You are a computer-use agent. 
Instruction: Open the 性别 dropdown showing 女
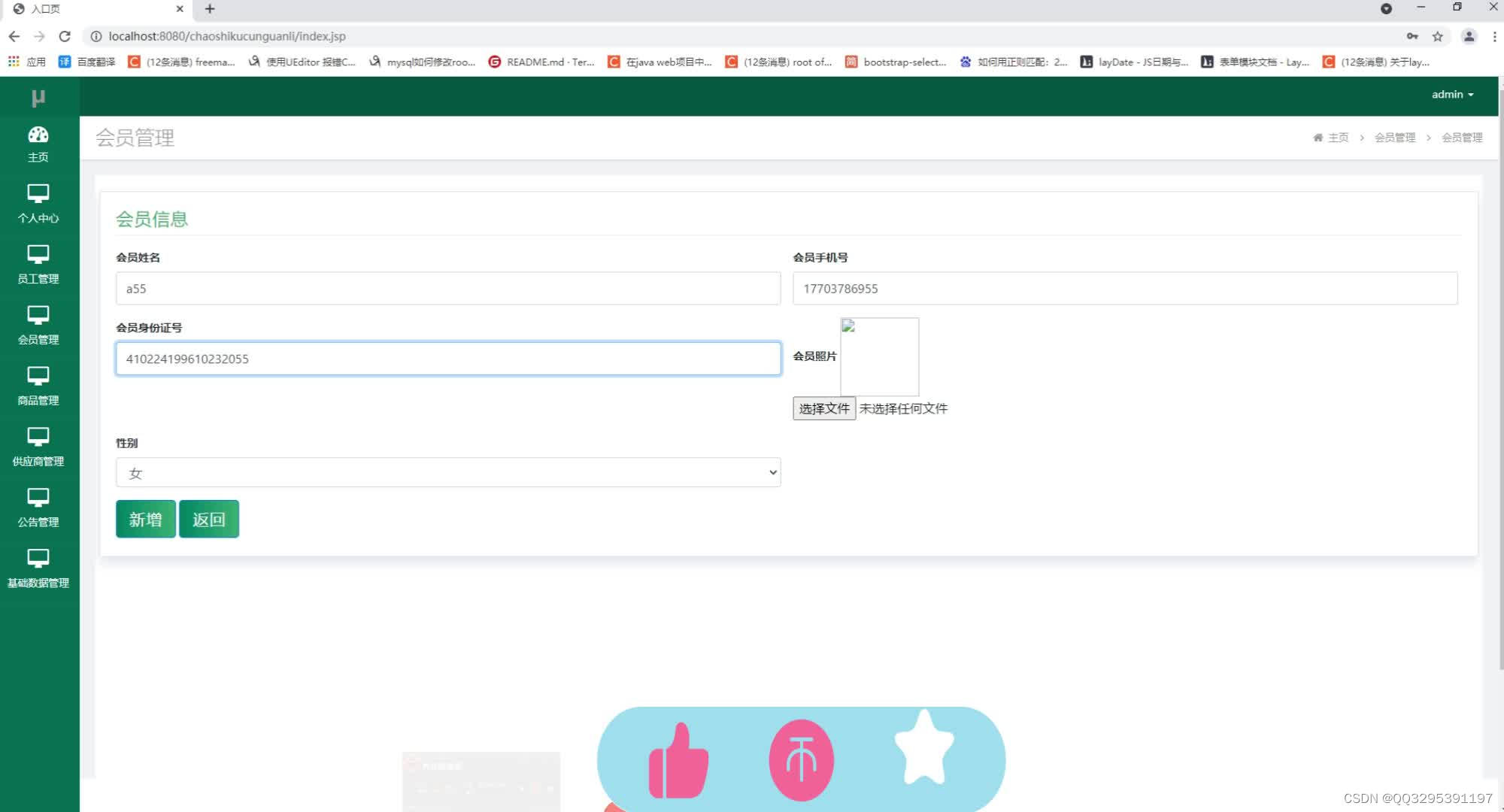(x=448, y=472)
